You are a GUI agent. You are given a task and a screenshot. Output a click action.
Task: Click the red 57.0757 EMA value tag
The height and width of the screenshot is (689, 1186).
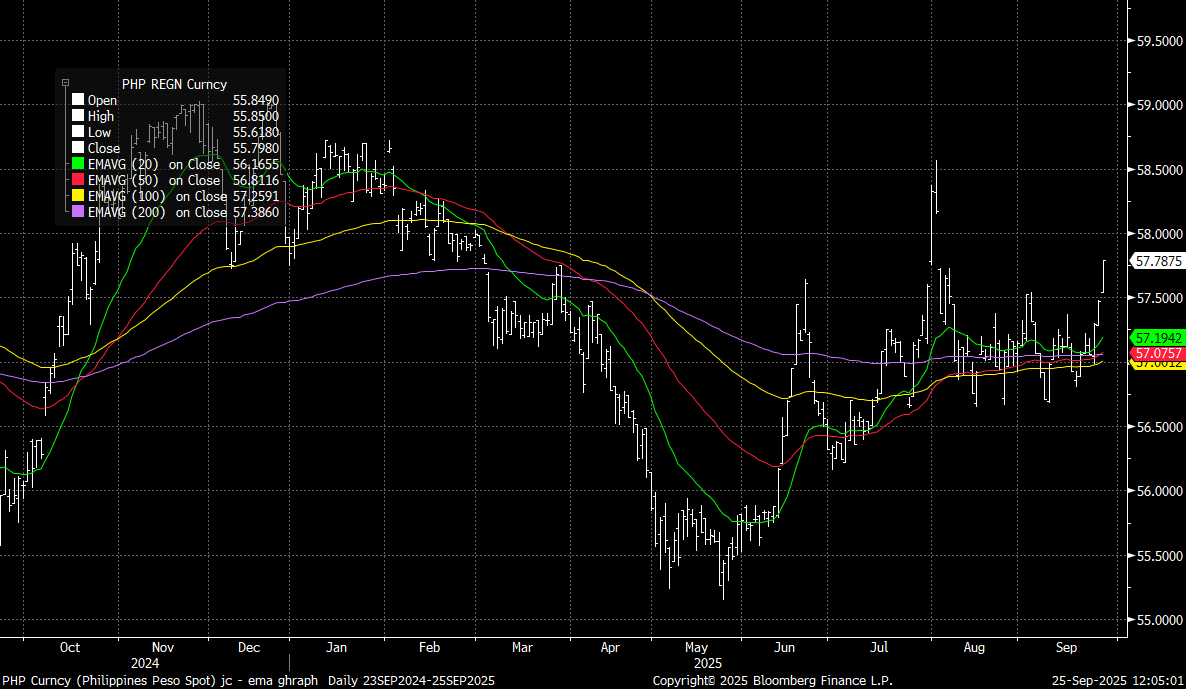tap(1157, 353)
